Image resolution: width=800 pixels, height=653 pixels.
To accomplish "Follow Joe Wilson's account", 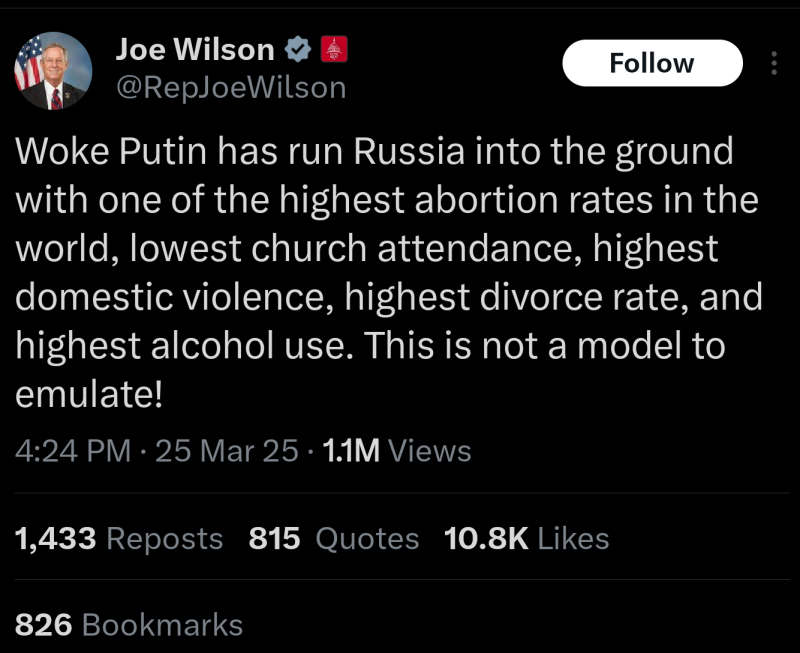I will click(652, 64).
